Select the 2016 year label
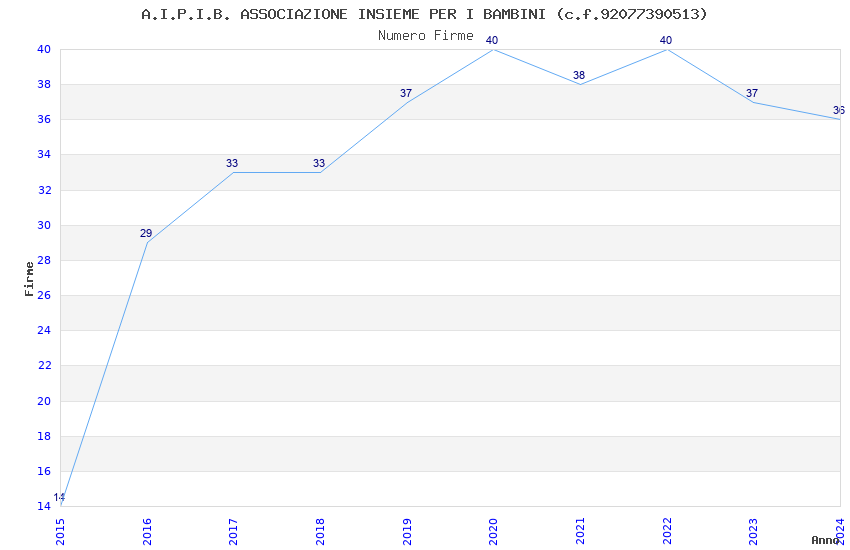 tap(147, 532)
